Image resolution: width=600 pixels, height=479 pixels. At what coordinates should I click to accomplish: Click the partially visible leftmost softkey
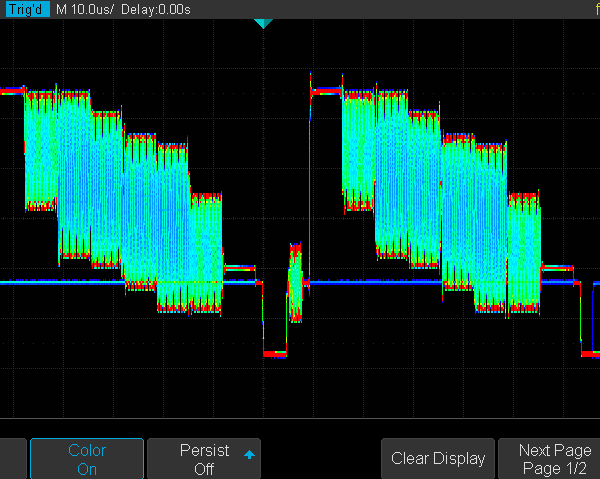pyautogui.click(x=12, y=459)
